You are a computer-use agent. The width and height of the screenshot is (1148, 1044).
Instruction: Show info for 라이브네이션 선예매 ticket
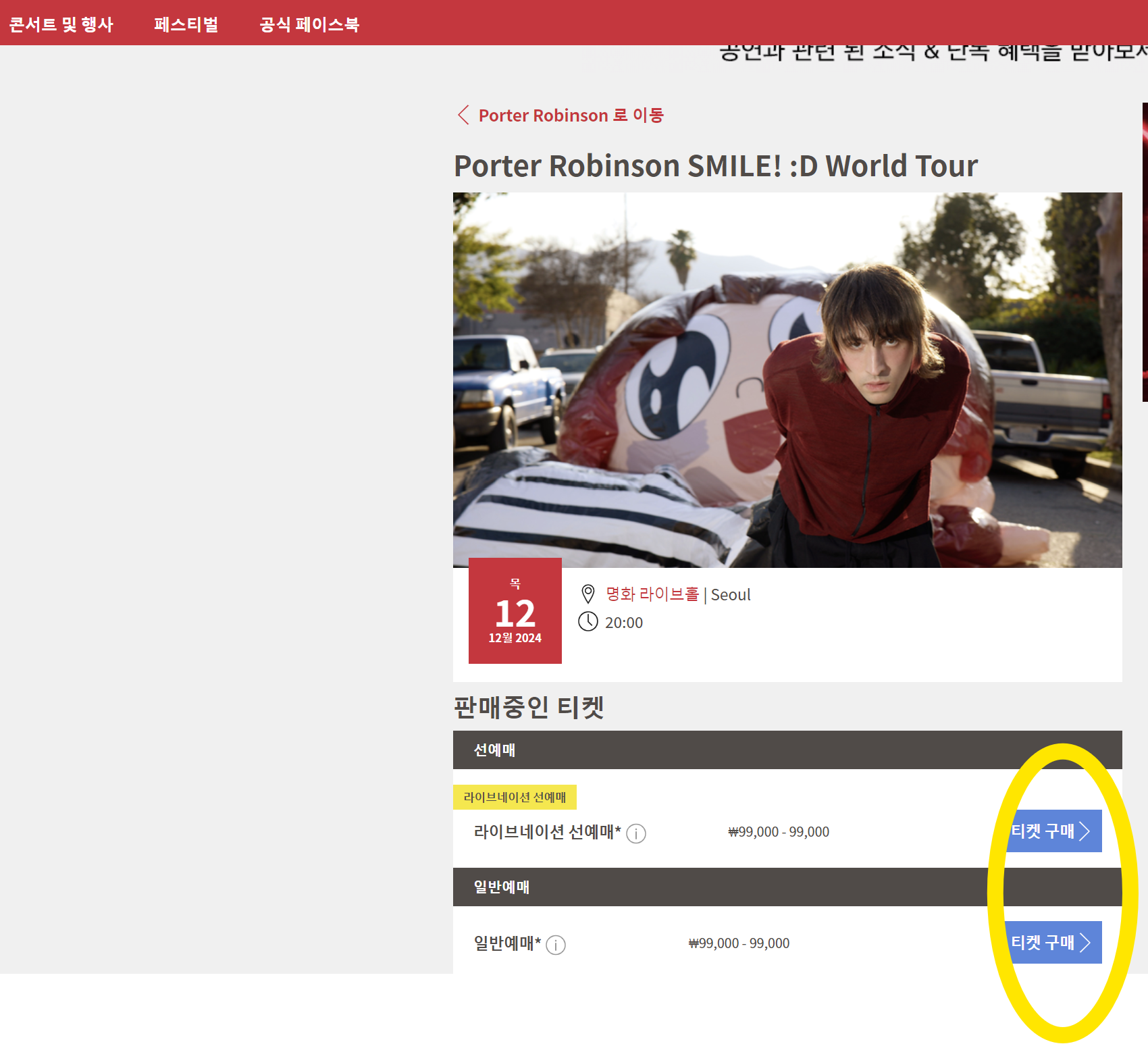point(636,833)
